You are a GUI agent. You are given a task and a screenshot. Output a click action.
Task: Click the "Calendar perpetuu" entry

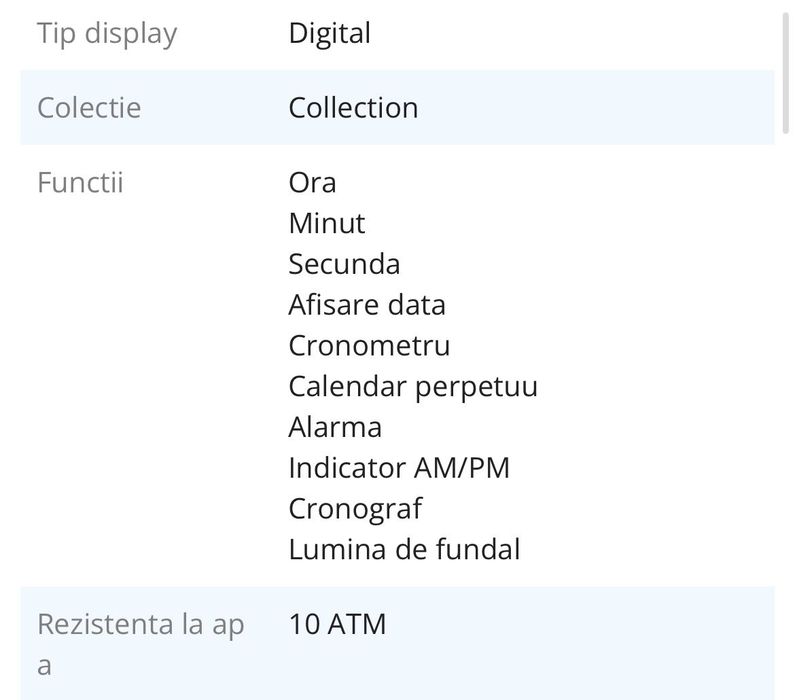click(413, 386)
